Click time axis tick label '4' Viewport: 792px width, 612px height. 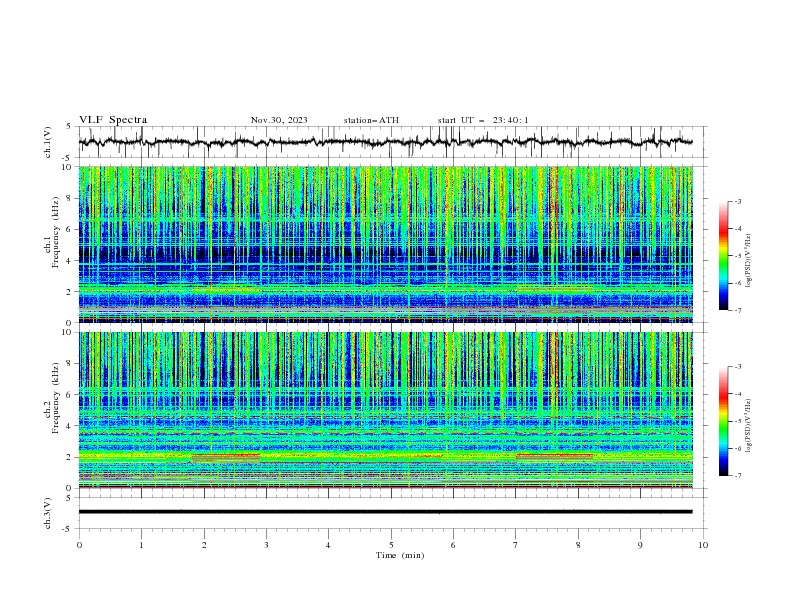pos(328,545)
